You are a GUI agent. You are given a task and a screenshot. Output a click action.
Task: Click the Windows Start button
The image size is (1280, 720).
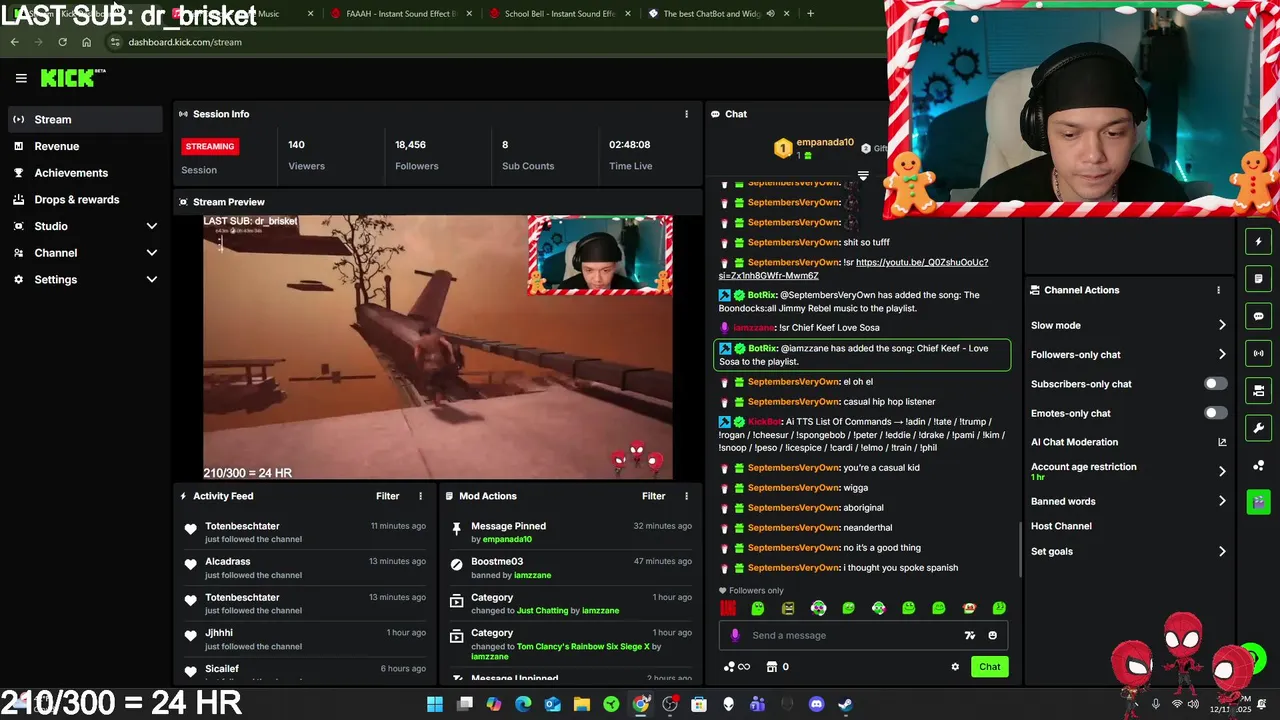[x=435, y=704]
